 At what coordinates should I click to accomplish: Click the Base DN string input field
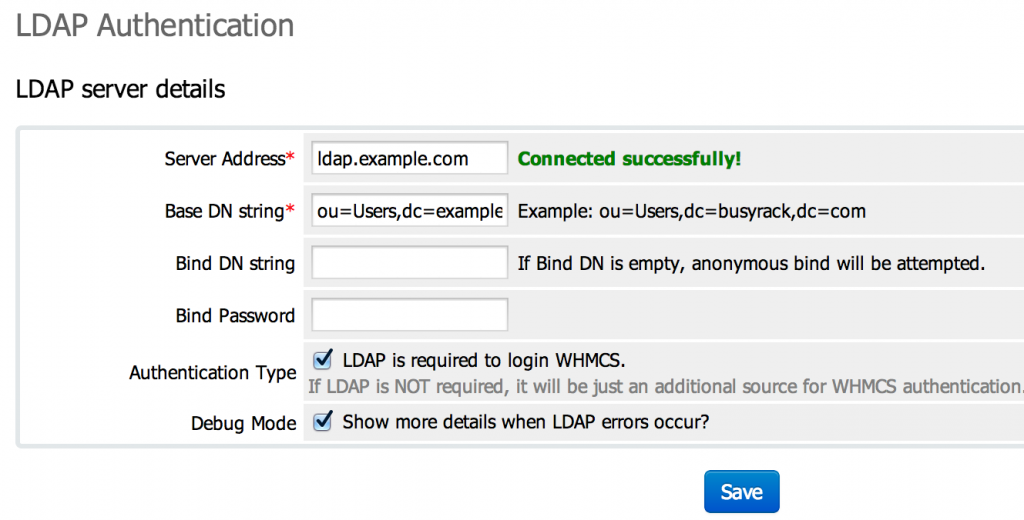click(409, 210)
